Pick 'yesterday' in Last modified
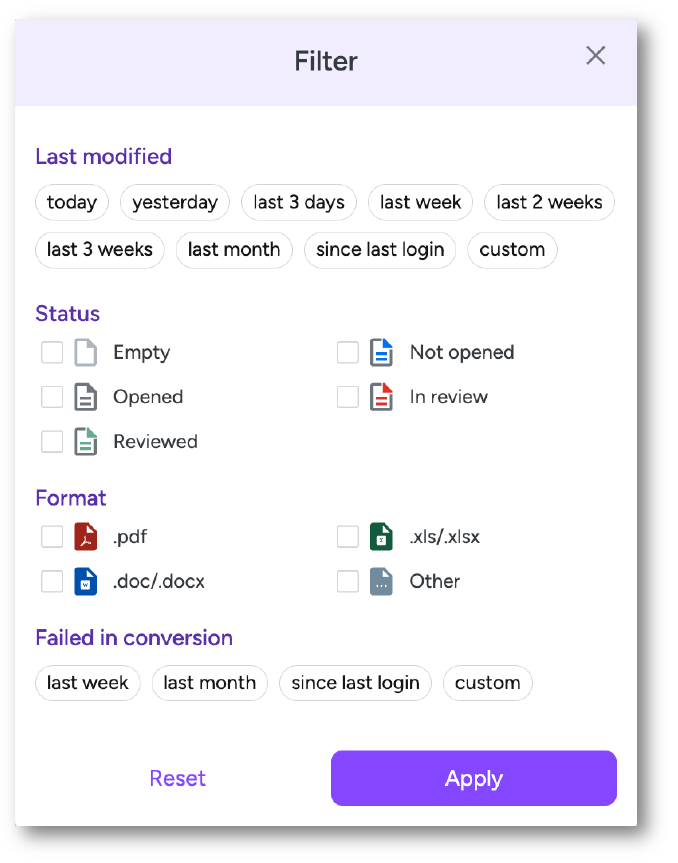The image size is (678, 863). pyautogui.click(x=175, y=202)
